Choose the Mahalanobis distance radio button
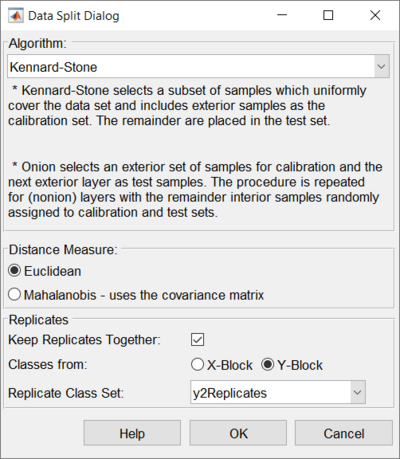Screen dimensions: 400x459 click(136, 295)
